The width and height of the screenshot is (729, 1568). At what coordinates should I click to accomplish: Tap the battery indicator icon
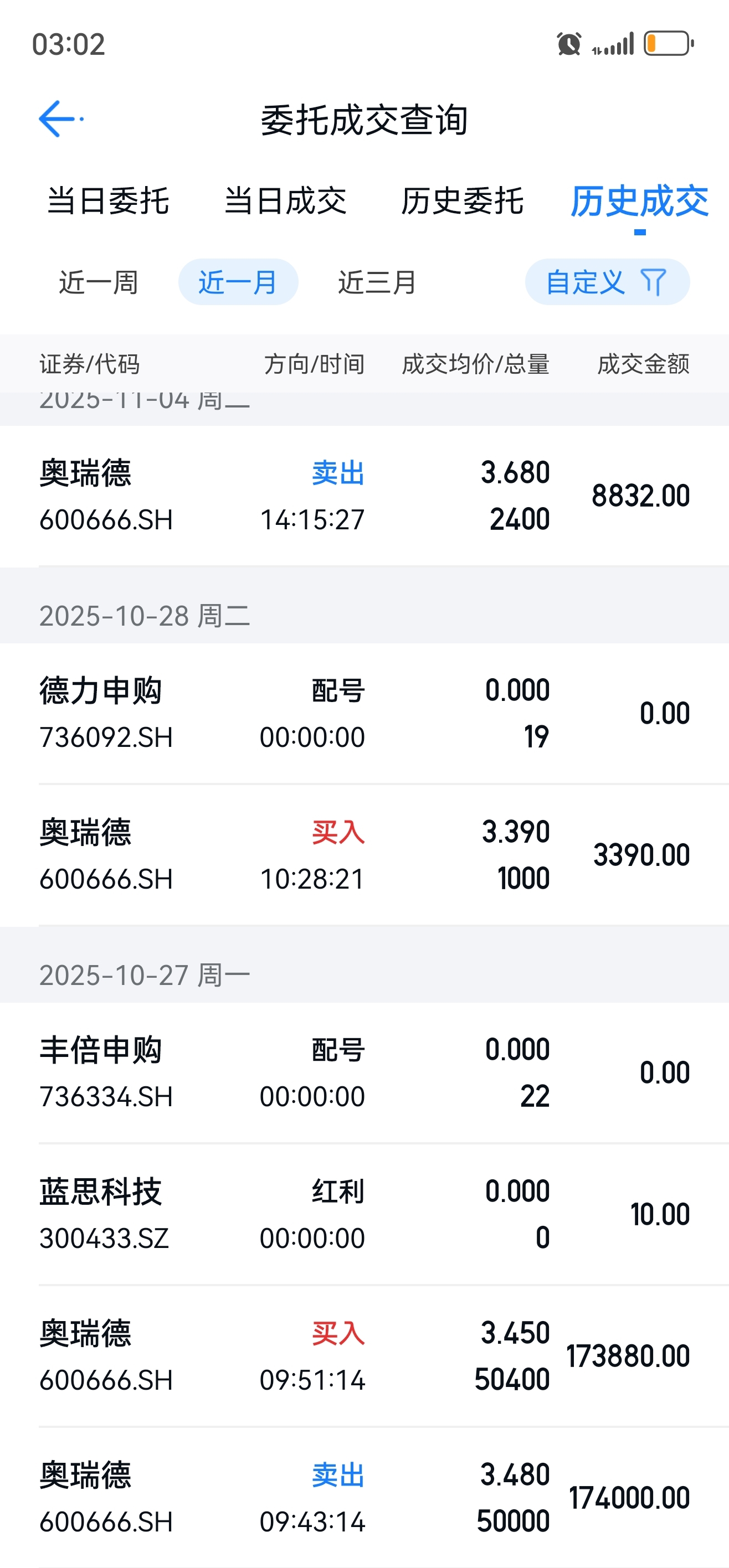[x=669, y=44]
